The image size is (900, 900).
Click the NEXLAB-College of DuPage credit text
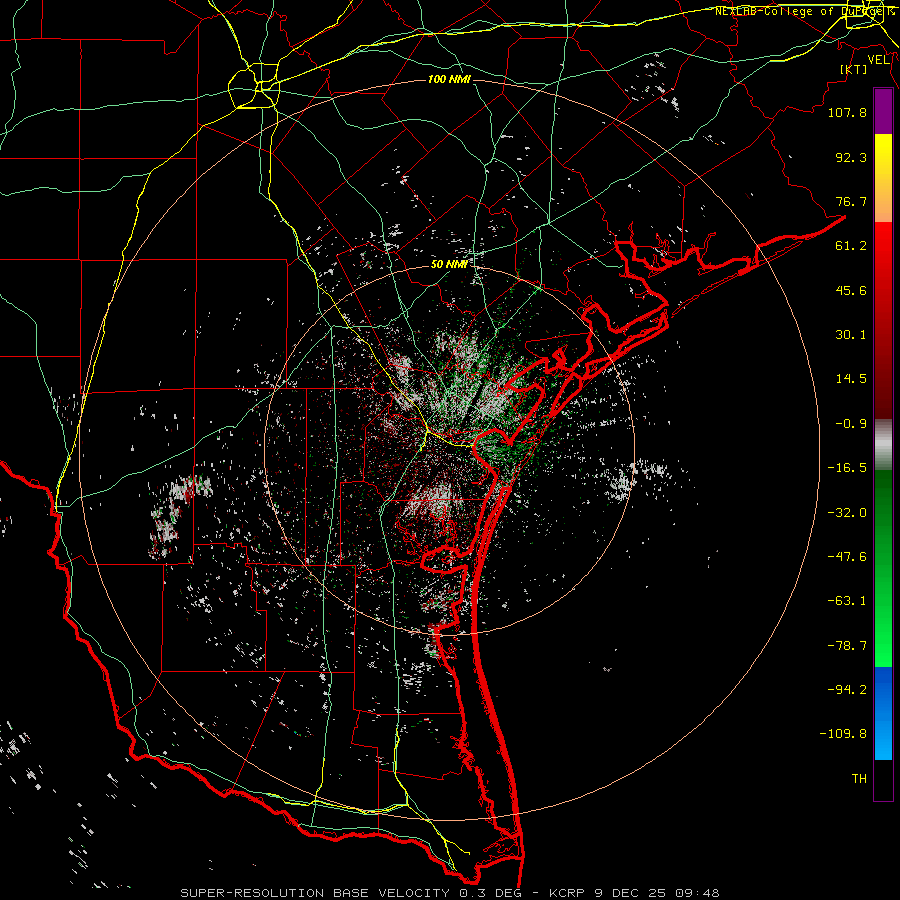click(x=804, y=11)
